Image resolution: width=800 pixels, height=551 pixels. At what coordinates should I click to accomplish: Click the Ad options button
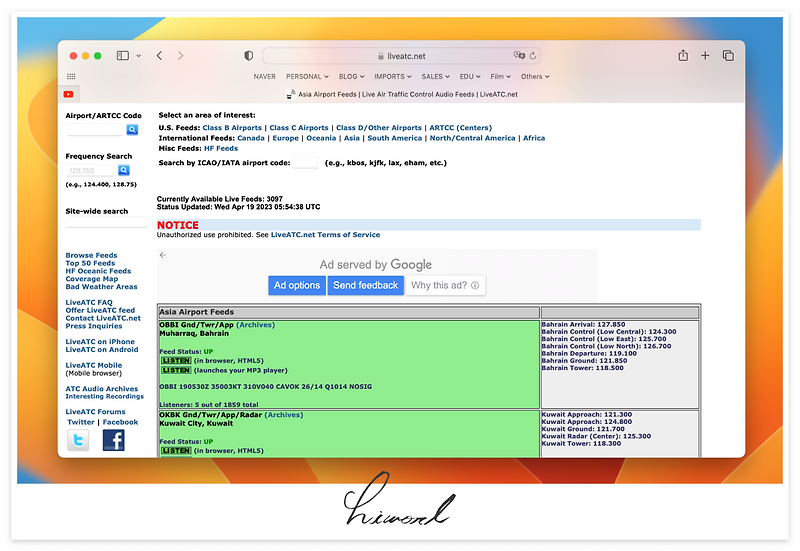[297, 285]
